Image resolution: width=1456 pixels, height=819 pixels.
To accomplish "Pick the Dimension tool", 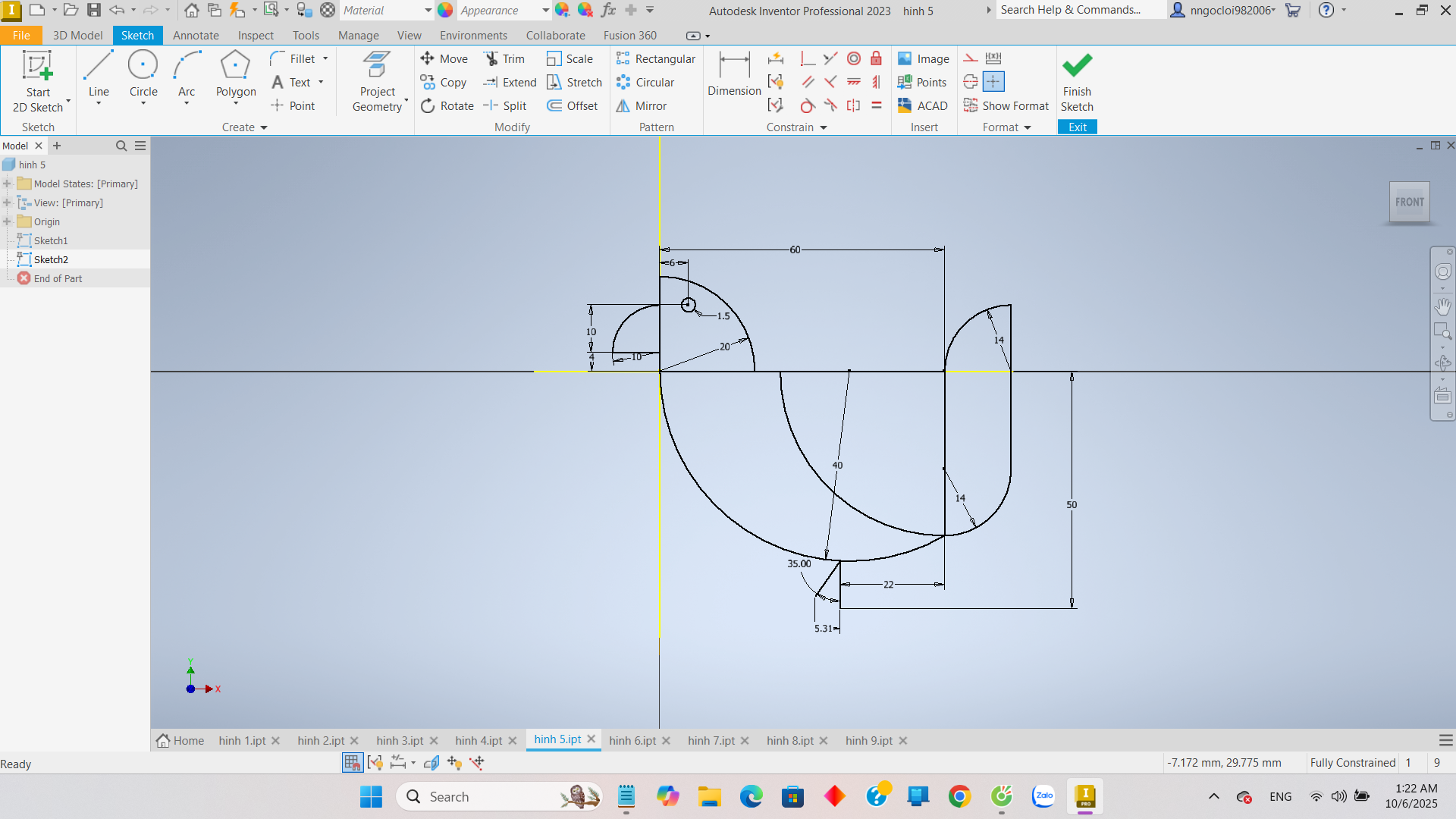I will point(734,76).
